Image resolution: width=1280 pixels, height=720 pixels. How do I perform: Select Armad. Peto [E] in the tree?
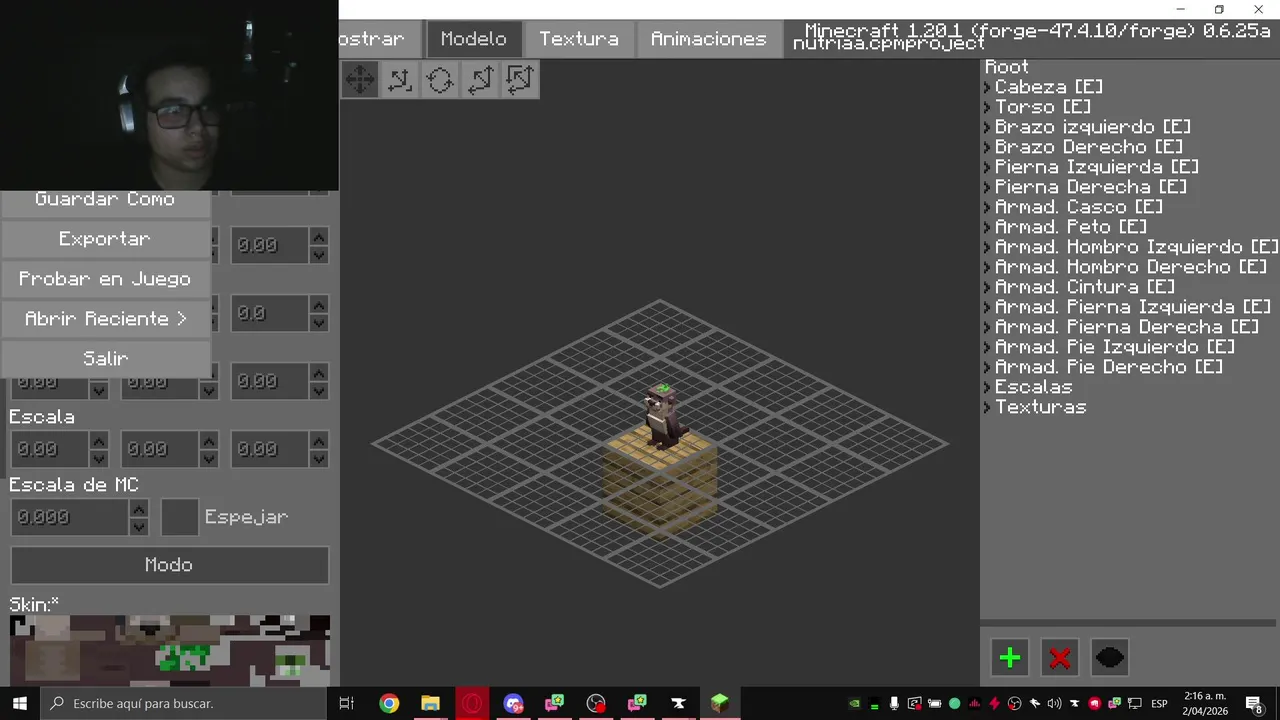1071,227
